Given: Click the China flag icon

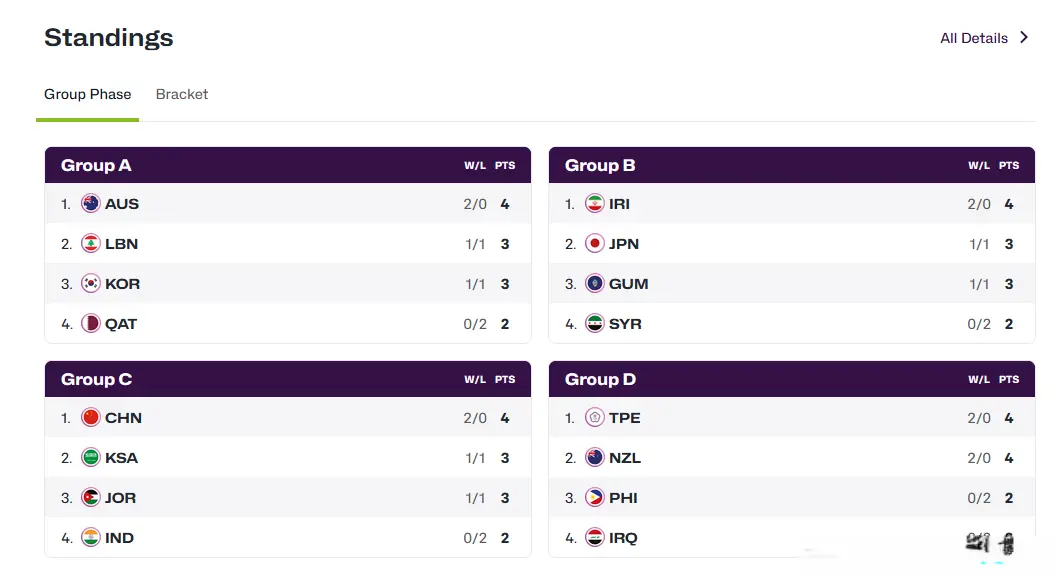Looking at the screenshot, I should [x=91, y=418].
